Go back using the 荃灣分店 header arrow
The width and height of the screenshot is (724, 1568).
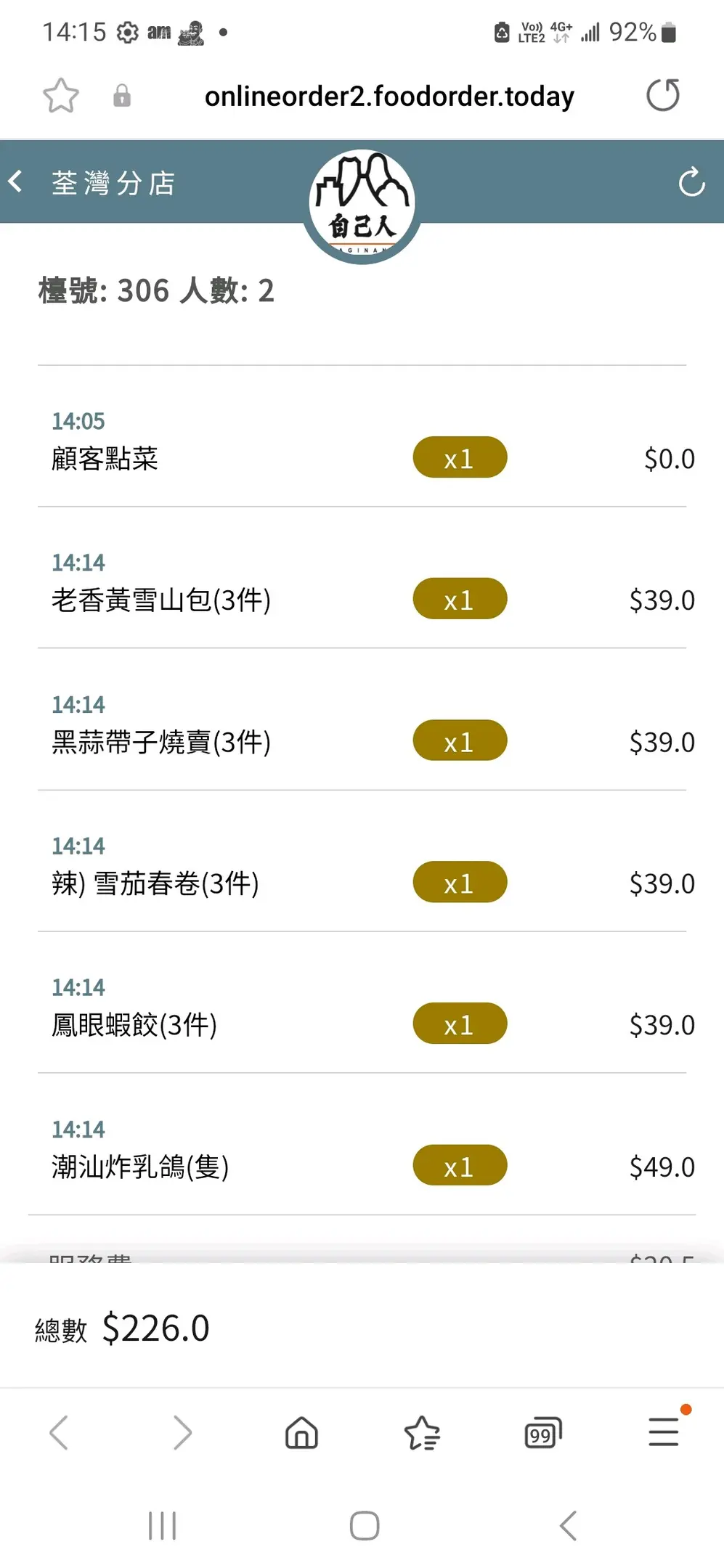[x=16, y=181]
